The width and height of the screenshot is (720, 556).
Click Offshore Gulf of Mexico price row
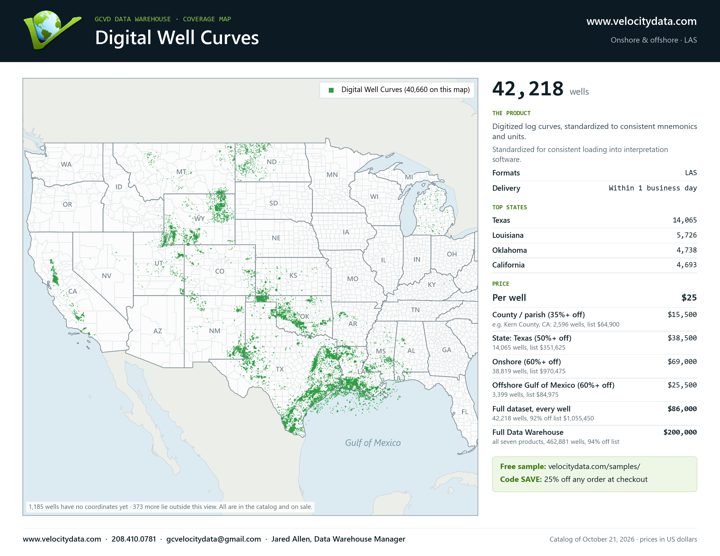(x=594, y=389)
